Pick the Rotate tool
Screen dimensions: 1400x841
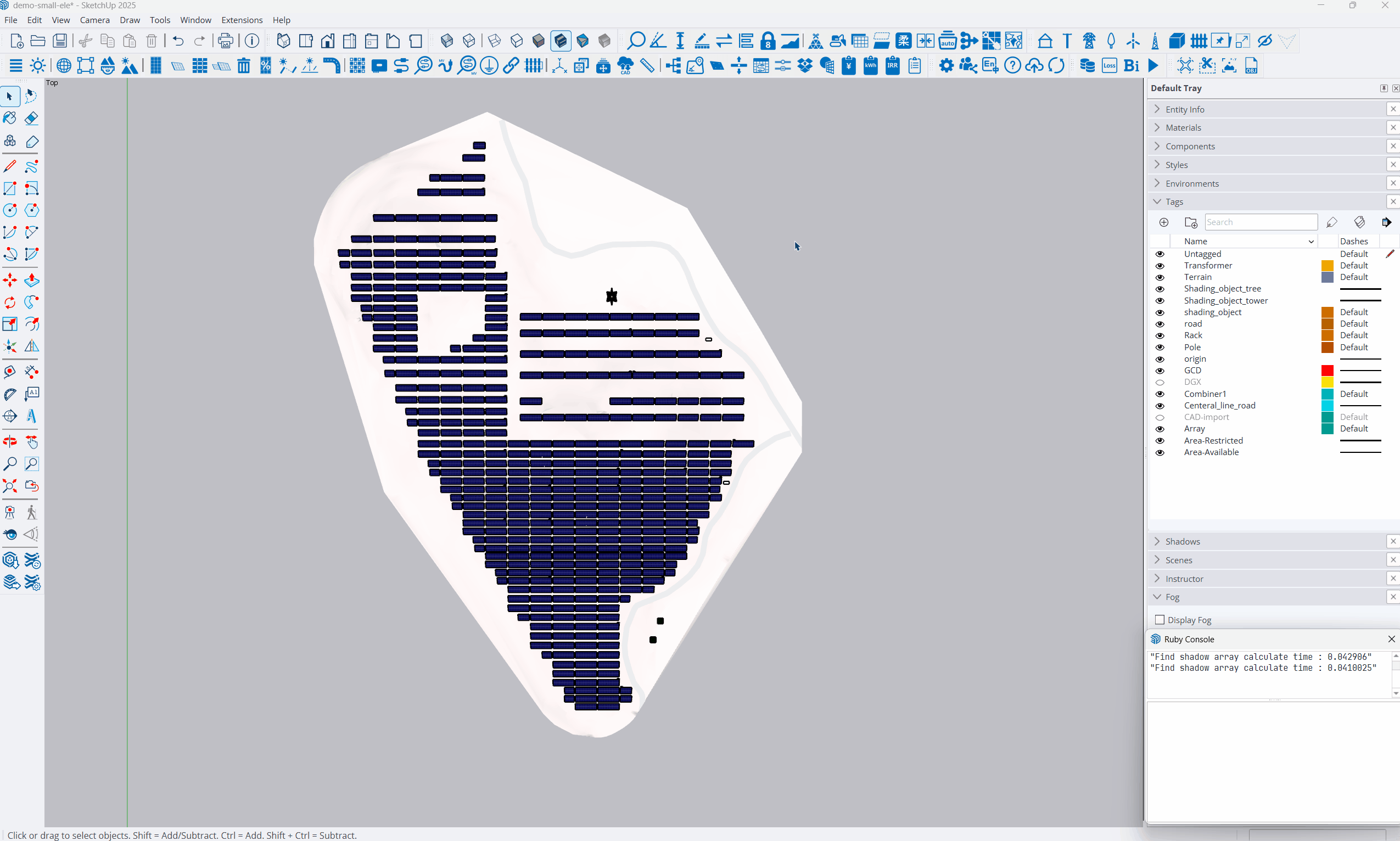coord(10,302)
